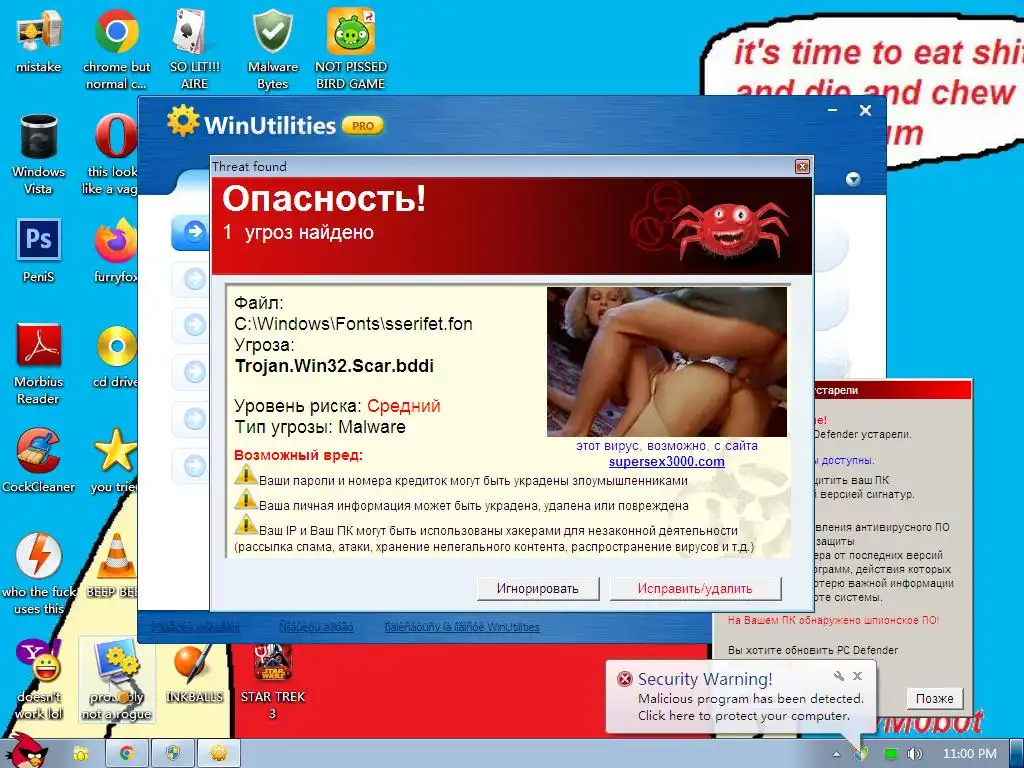Viewport: 1024px width, 768px height.
Task: Click the Show Desktop strip
Action: pyautogui.click(x=1017, y=754)
